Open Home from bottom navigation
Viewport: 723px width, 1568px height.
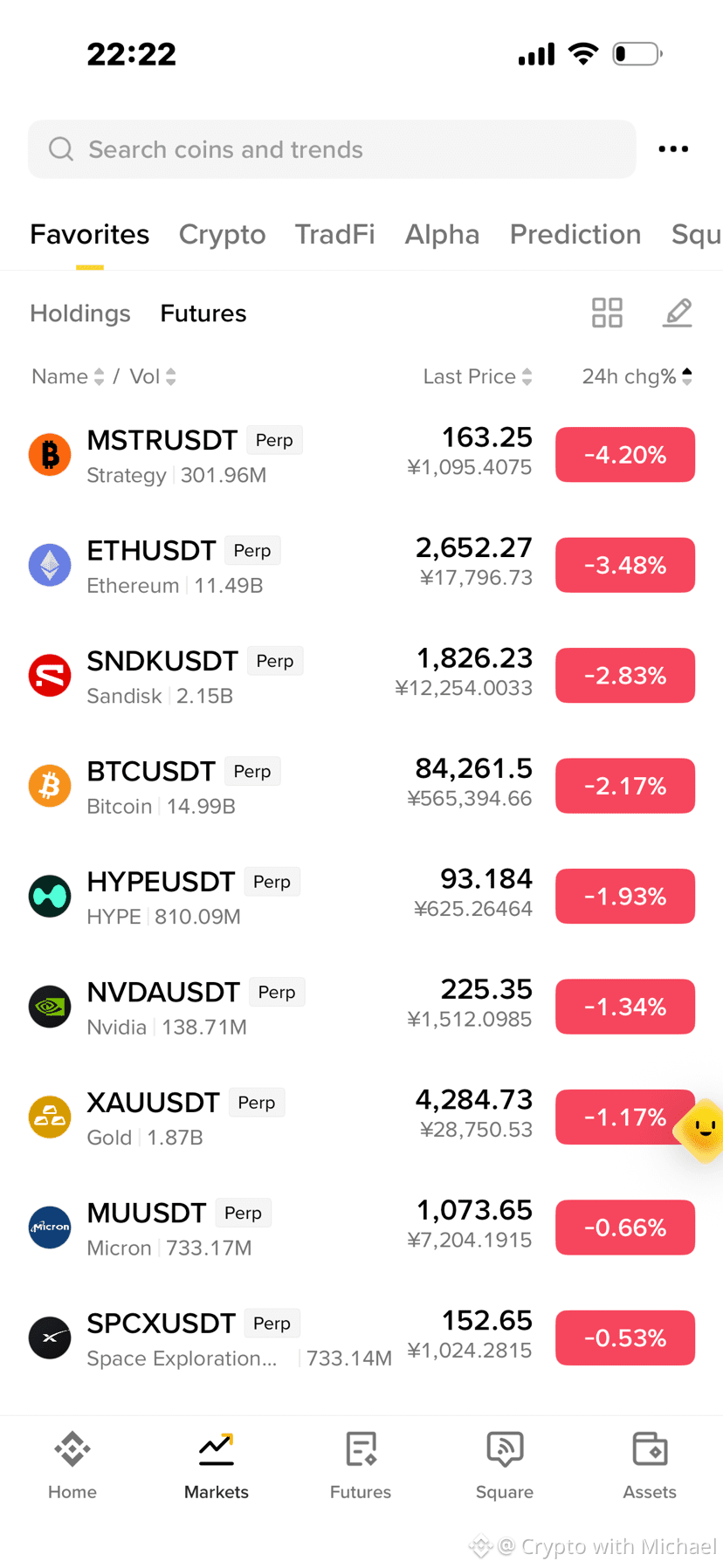tap(72, 1466)
